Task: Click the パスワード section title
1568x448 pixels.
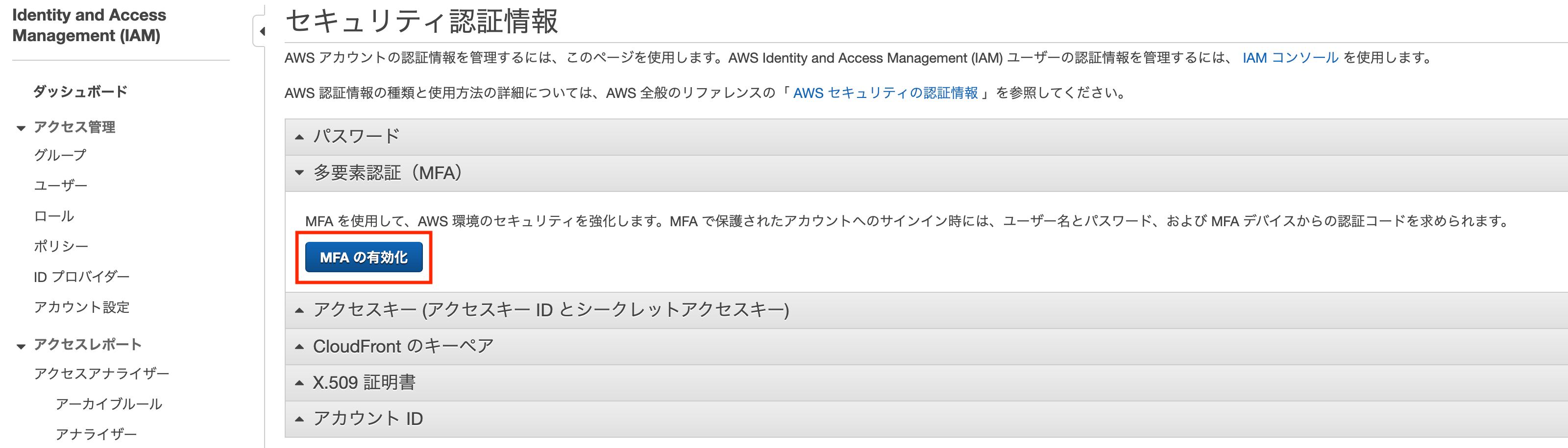Action: pyautogui.click(x=356, y=136)
